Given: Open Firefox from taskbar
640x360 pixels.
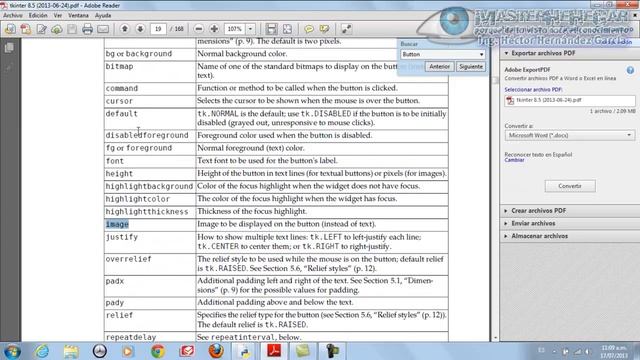Looking at the screenshot, I should tap(216, 351).
